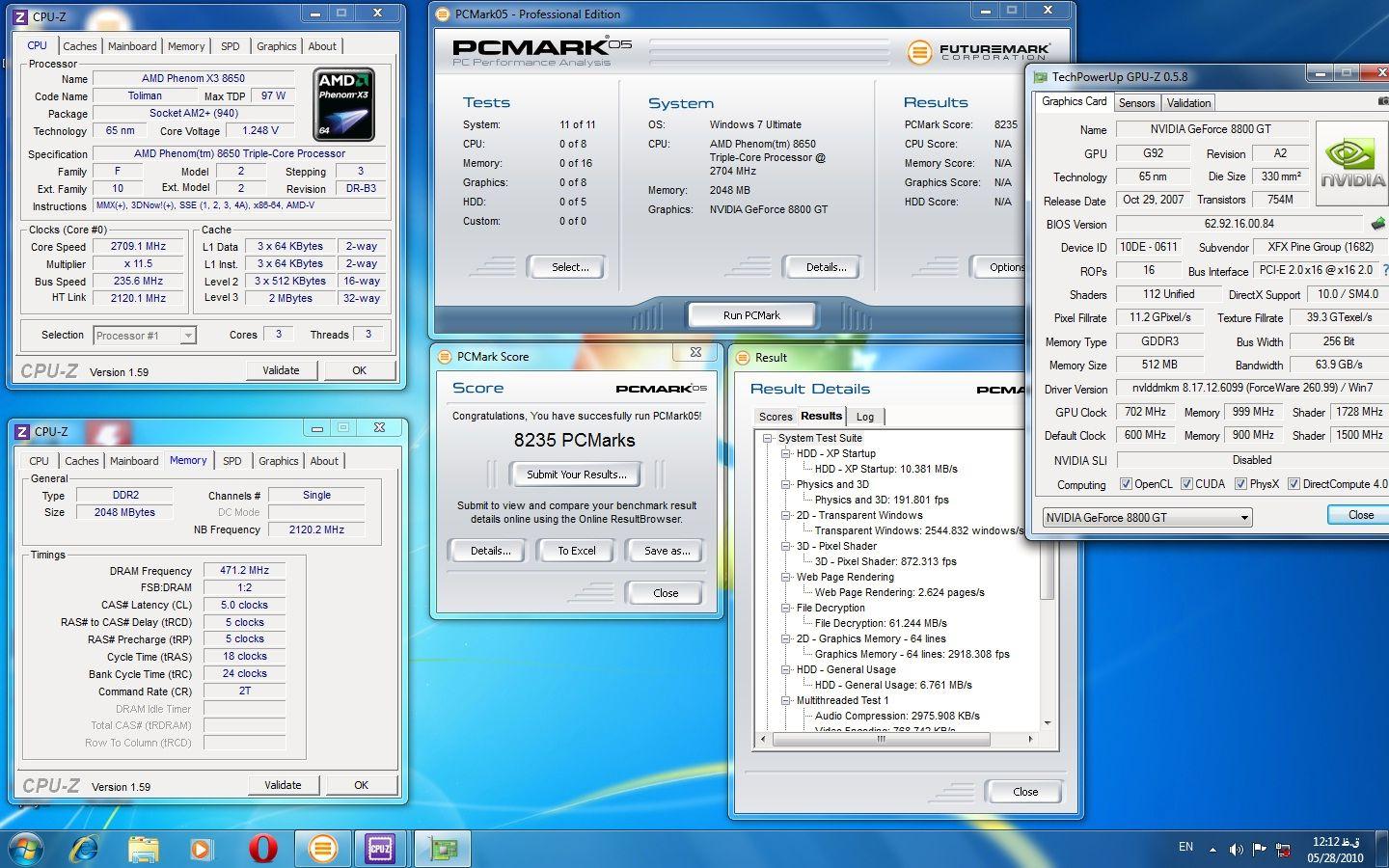Collapse the Physics and 3D node

pyautogui.click(x=786, y=484)
